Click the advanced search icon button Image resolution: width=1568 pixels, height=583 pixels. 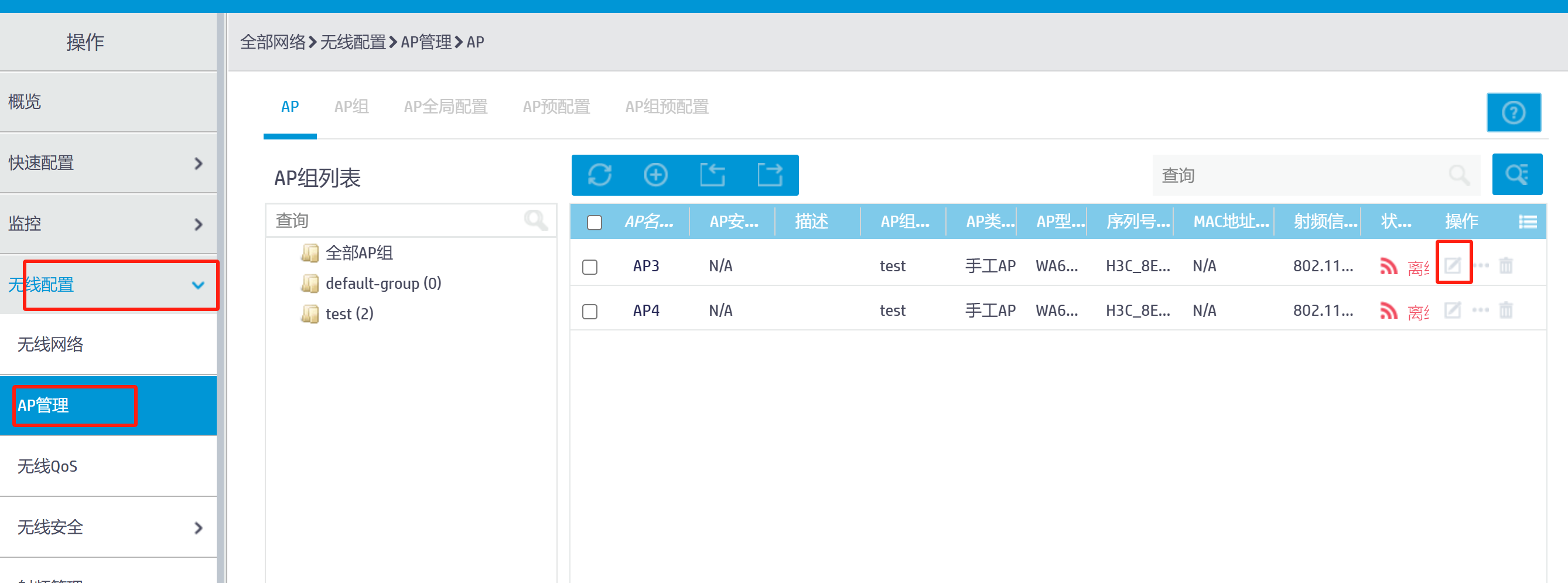(1516, 175)
